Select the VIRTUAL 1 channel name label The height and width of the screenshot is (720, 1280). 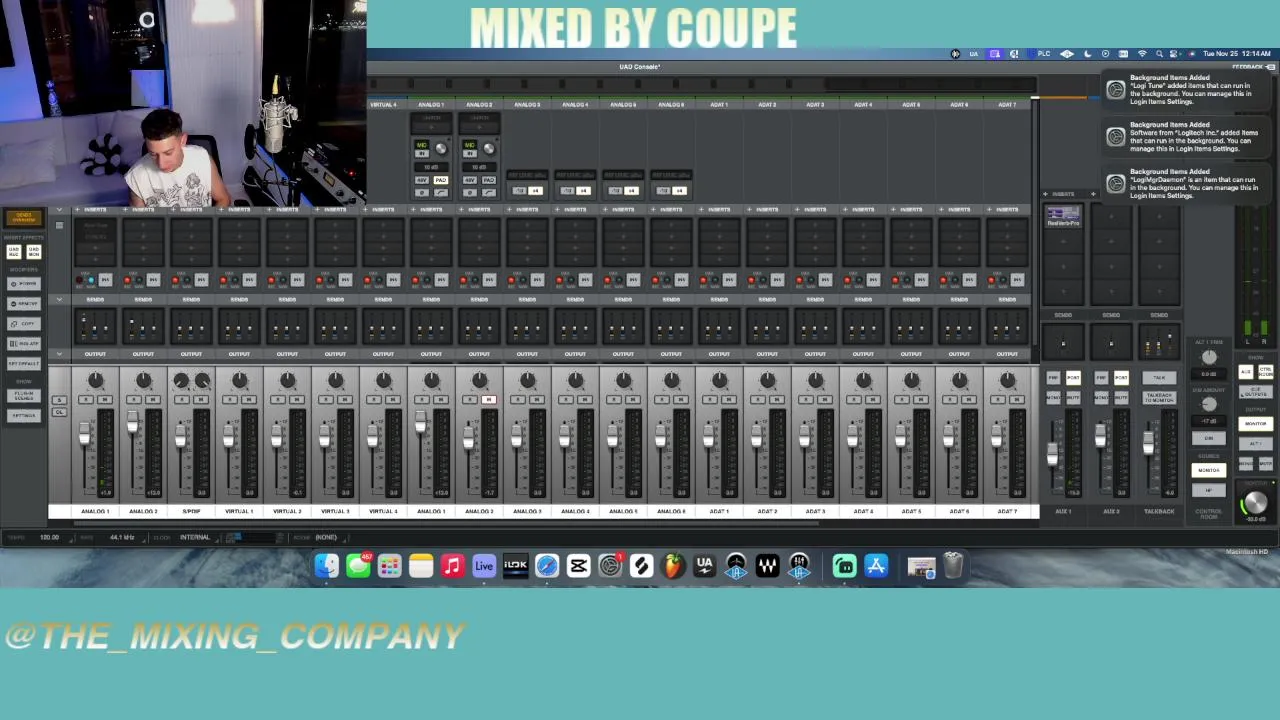pyautogui.click(x=239, y=511)
